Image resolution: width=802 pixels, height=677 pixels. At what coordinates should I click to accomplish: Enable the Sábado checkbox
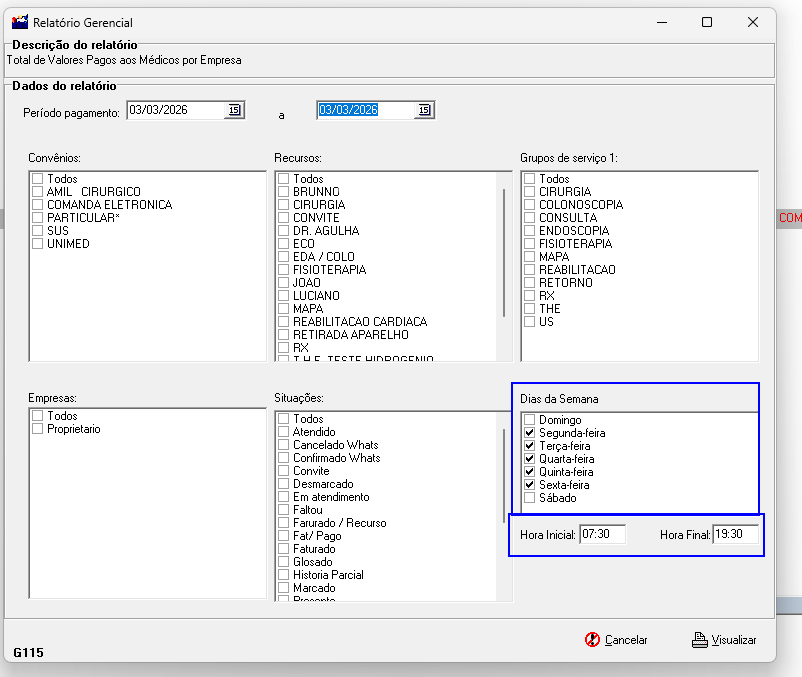click(x=530, y=498)
